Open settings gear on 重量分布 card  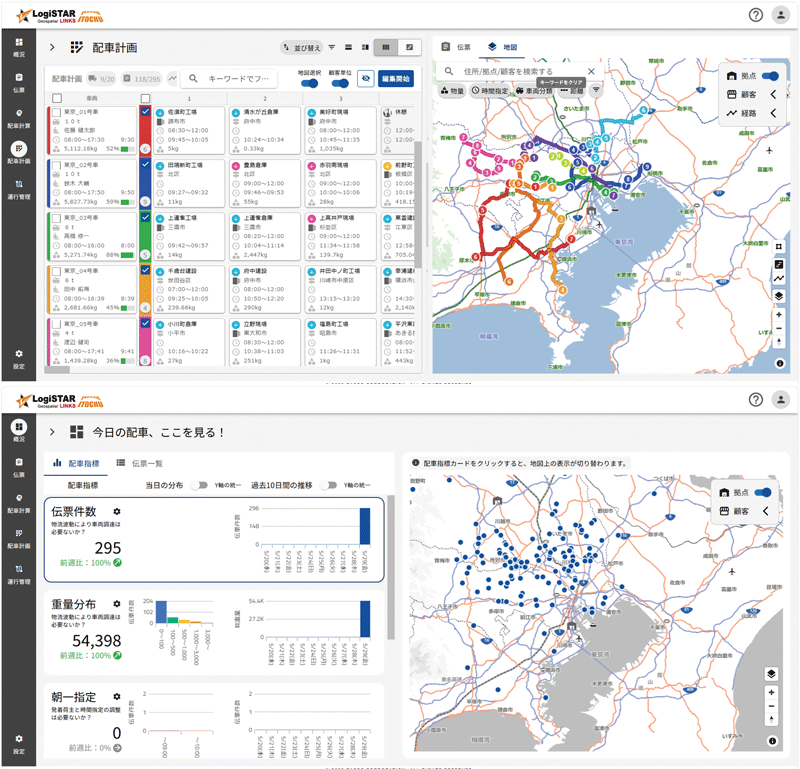pos(117,604)
